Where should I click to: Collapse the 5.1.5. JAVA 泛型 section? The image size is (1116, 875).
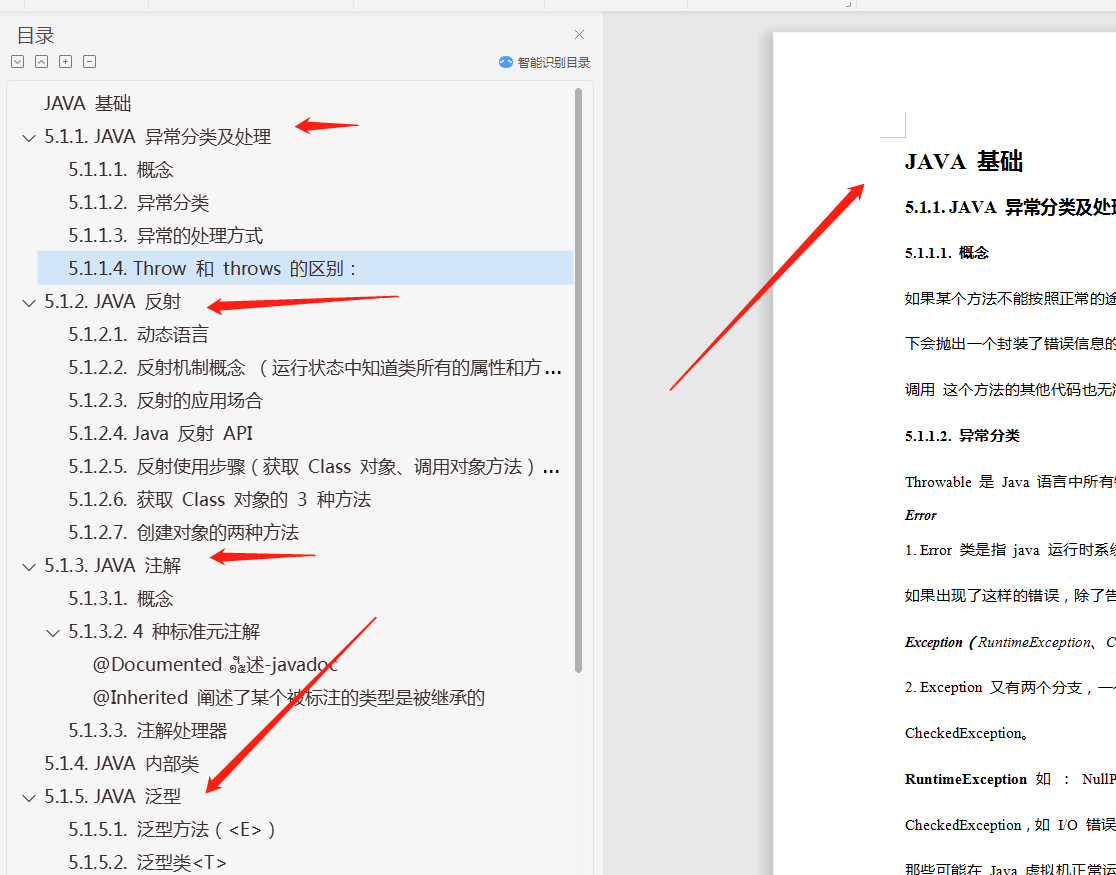(29, 797)
